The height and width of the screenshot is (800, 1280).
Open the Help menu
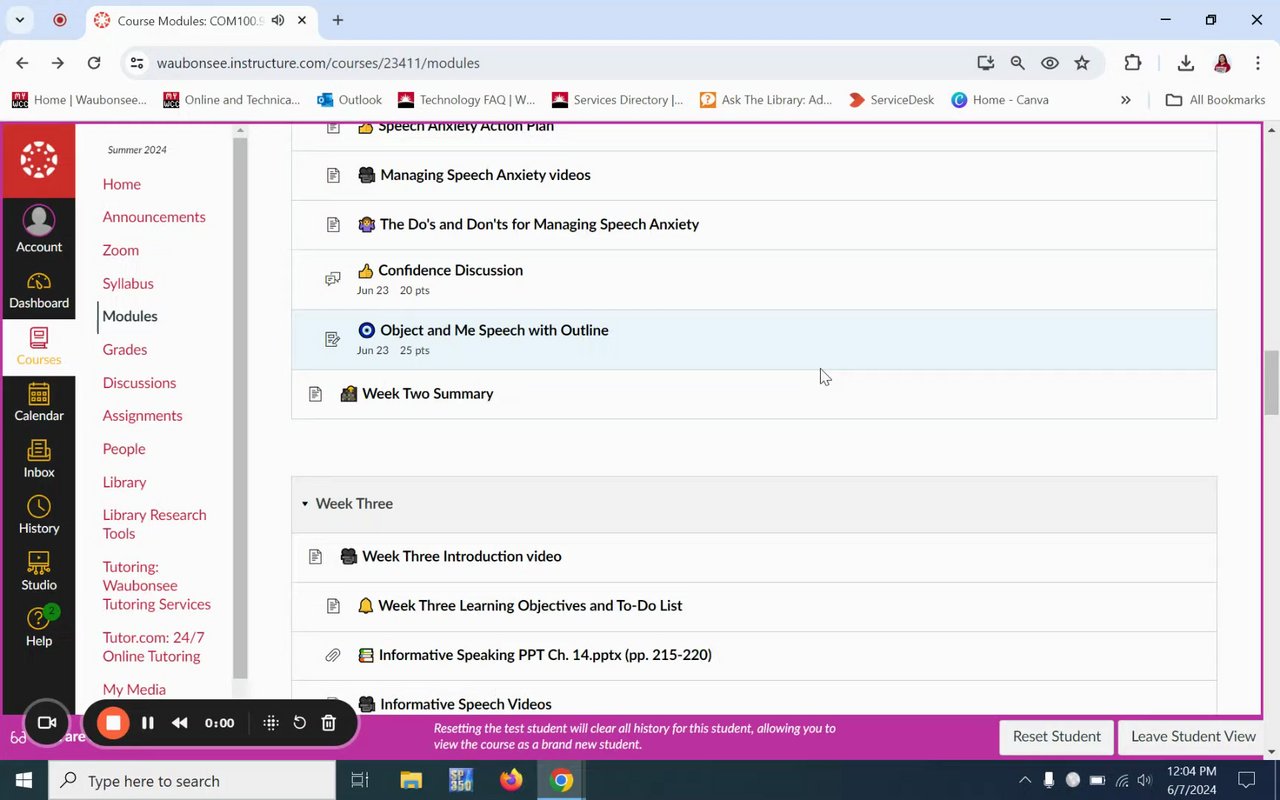[x=39, y=628]
